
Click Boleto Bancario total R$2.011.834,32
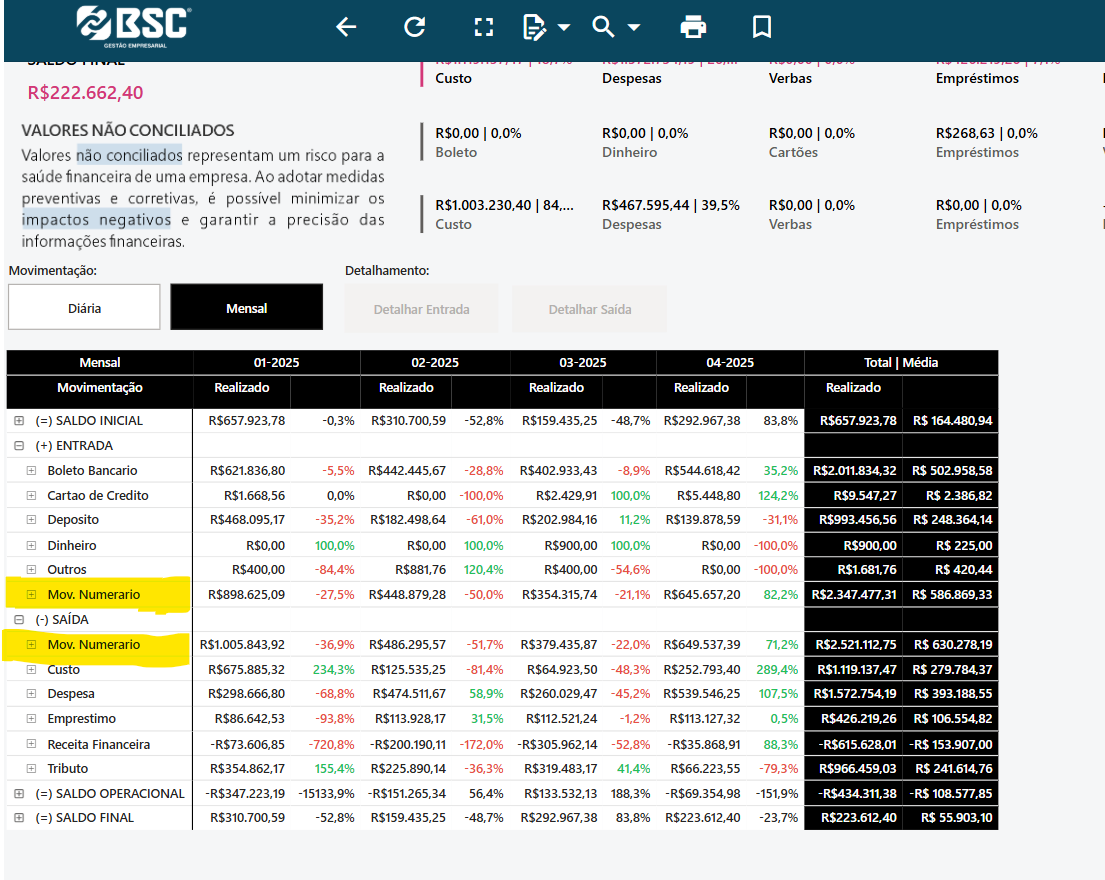[855, 471]
